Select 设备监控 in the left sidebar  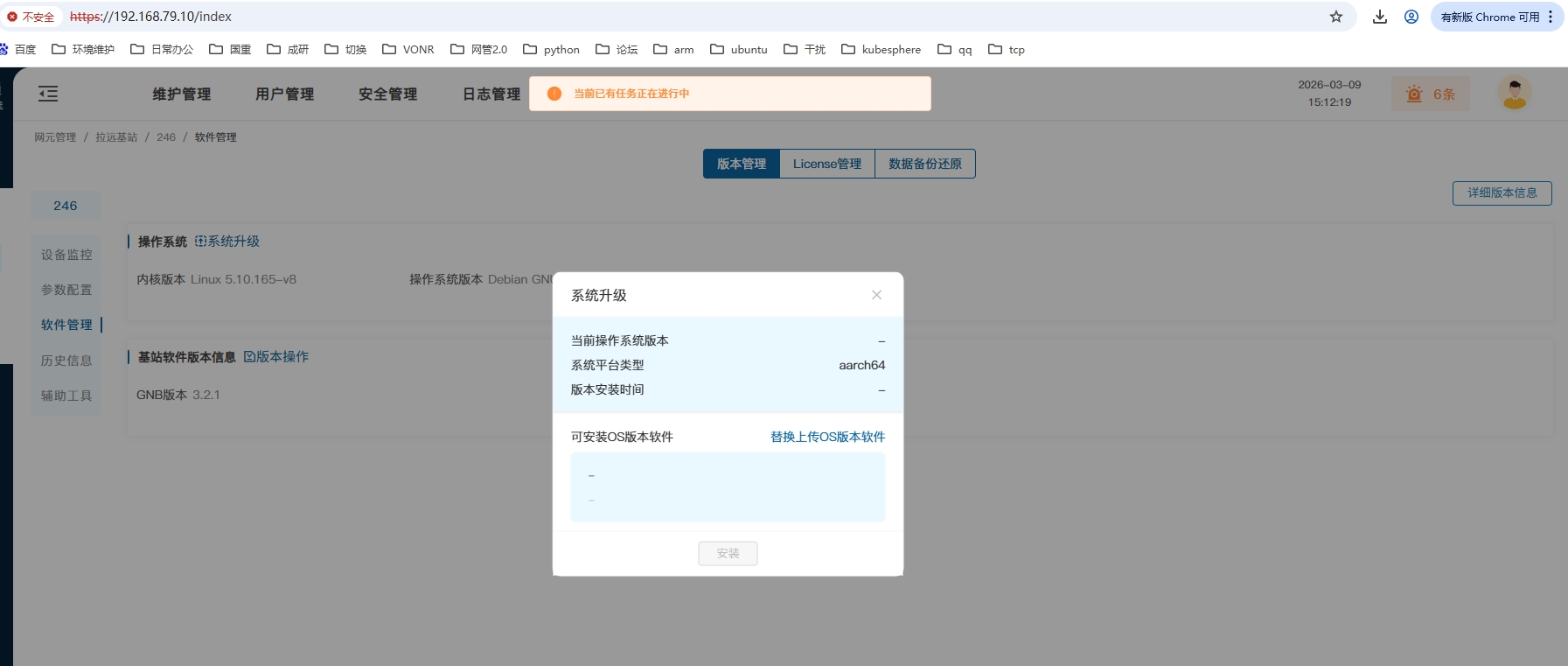coord(66,255)
